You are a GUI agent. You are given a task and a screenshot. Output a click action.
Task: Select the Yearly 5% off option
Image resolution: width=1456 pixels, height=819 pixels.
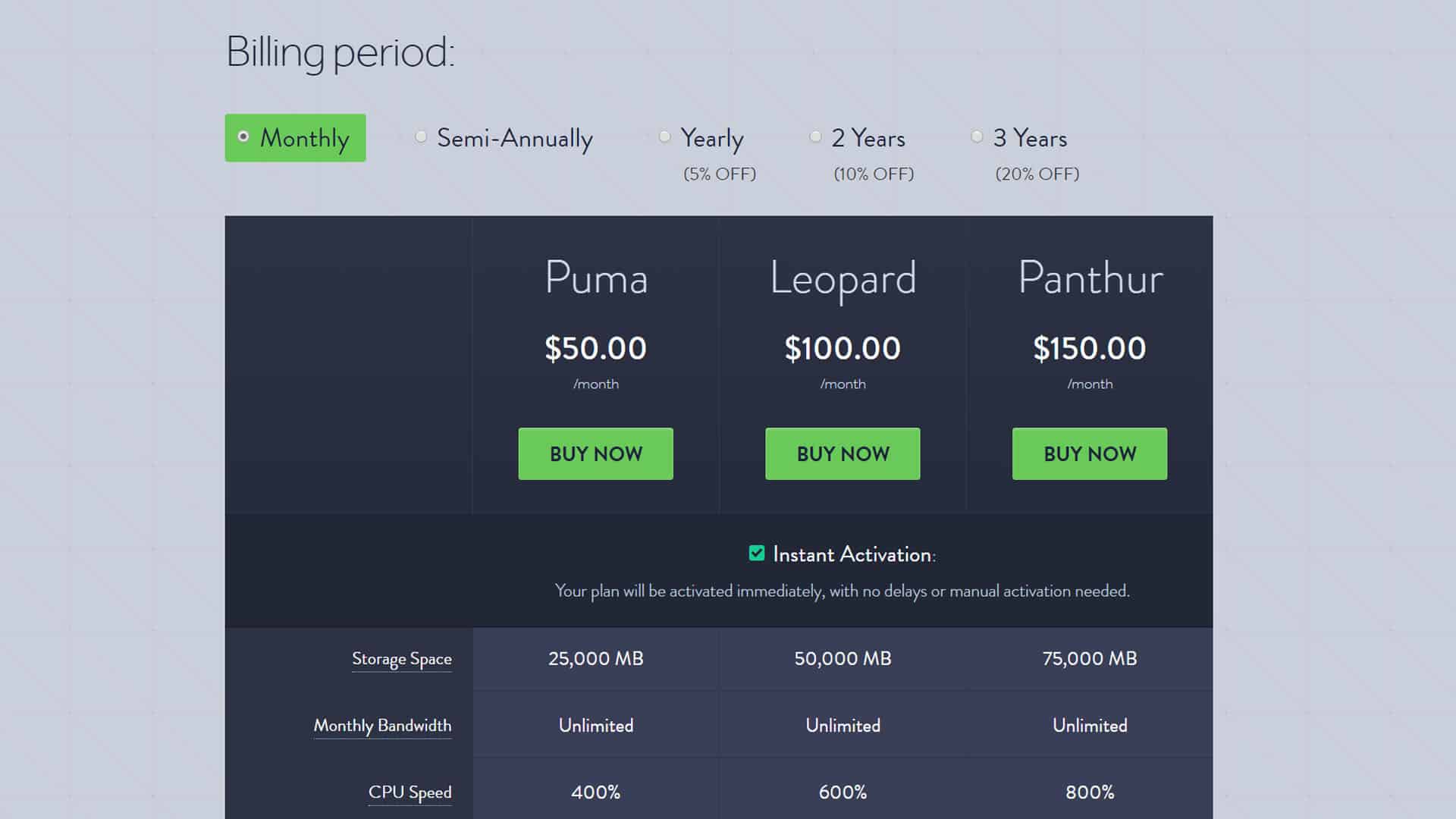[x=665, y=136]
